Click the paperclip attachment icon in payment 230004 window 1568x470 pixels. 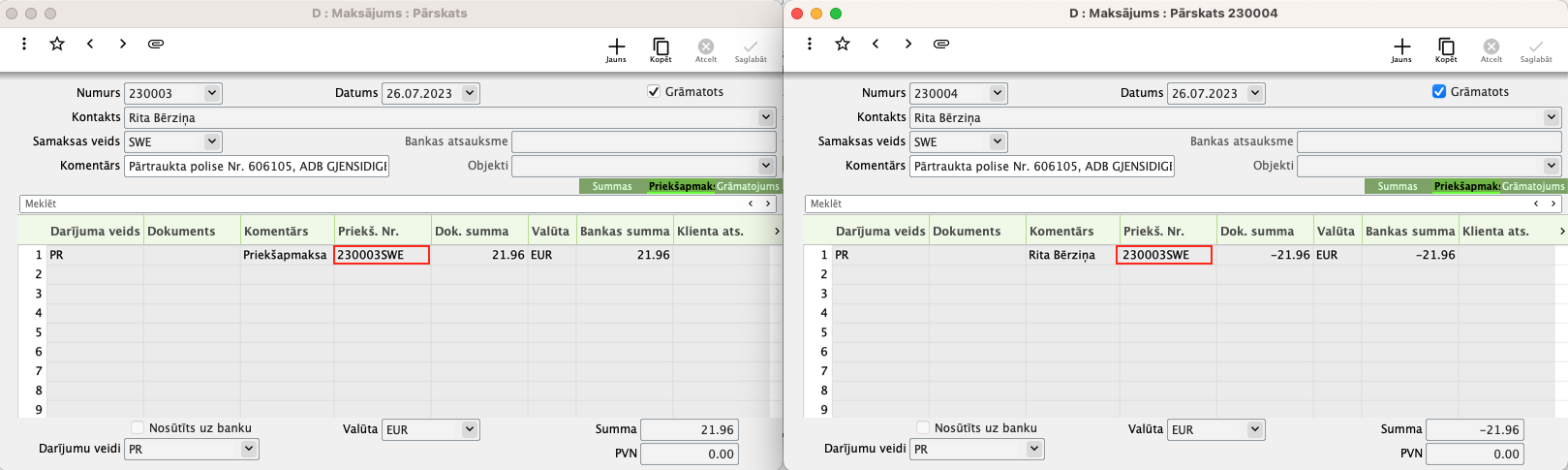point(941,44)
